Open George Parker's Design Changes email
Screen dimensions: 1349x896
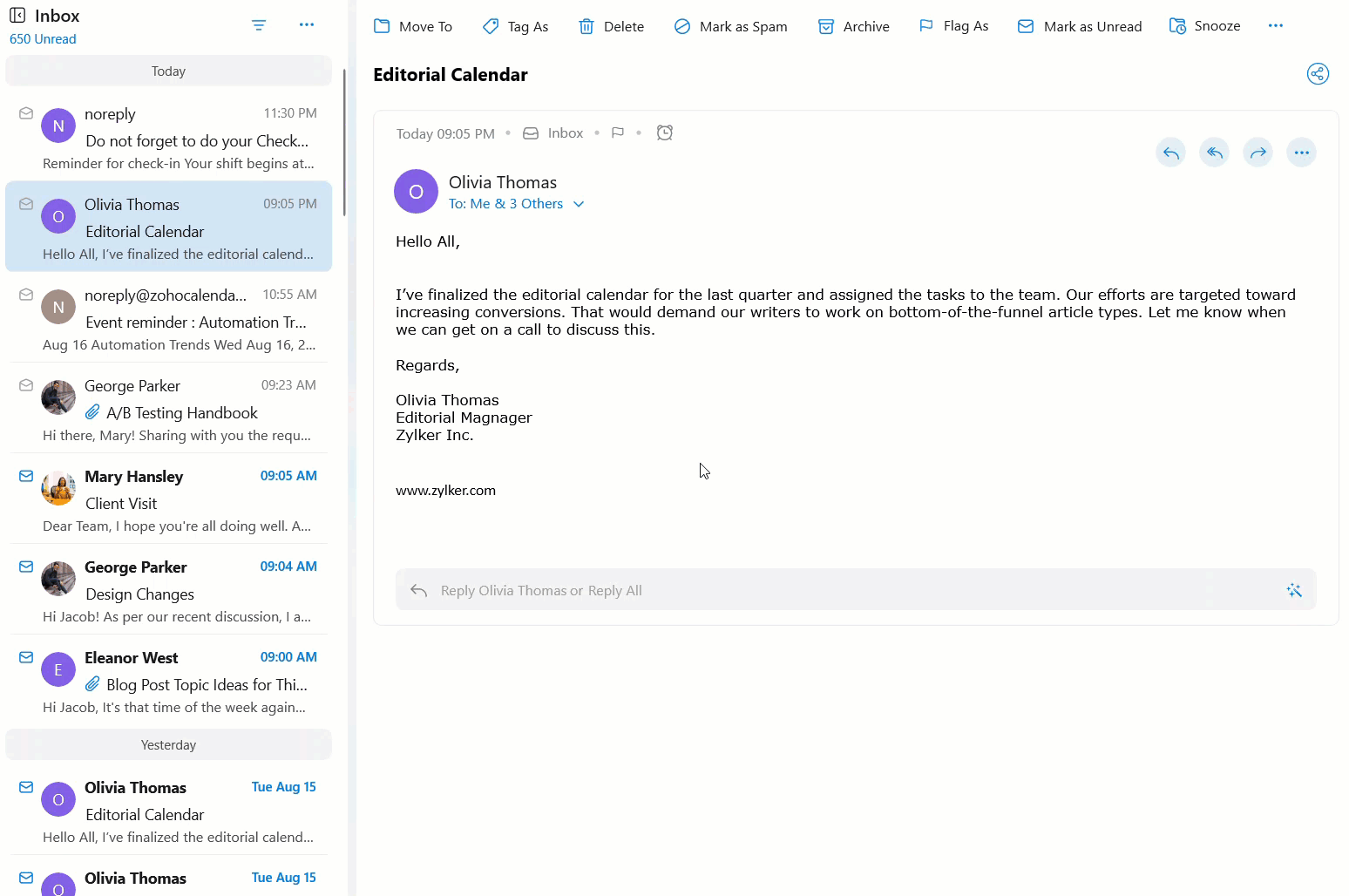point(169,589)
